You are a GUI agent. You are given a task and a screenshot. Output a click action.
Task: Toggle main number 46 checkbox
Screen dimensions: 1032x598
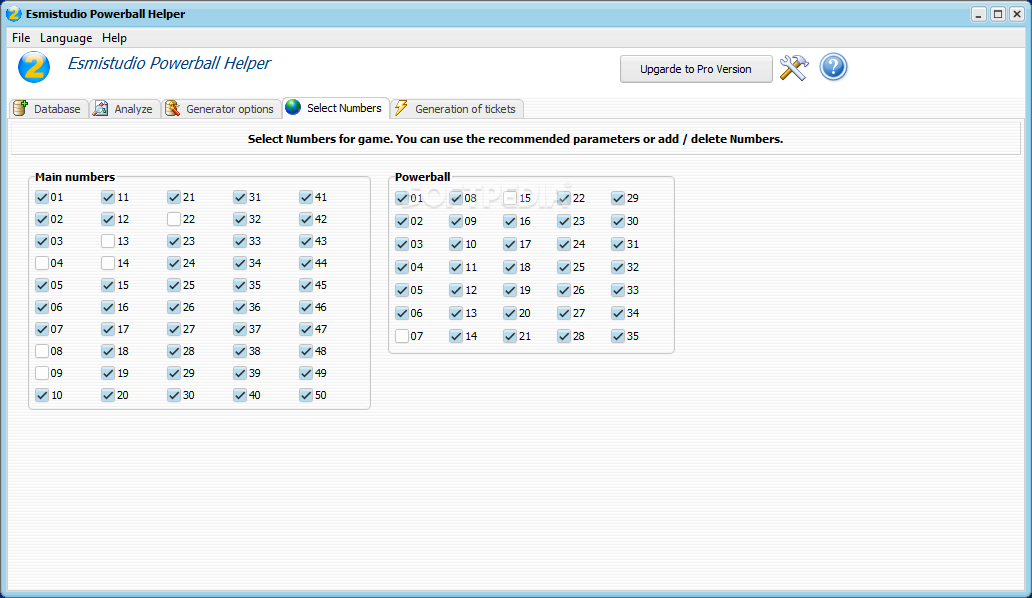(305, 307)
